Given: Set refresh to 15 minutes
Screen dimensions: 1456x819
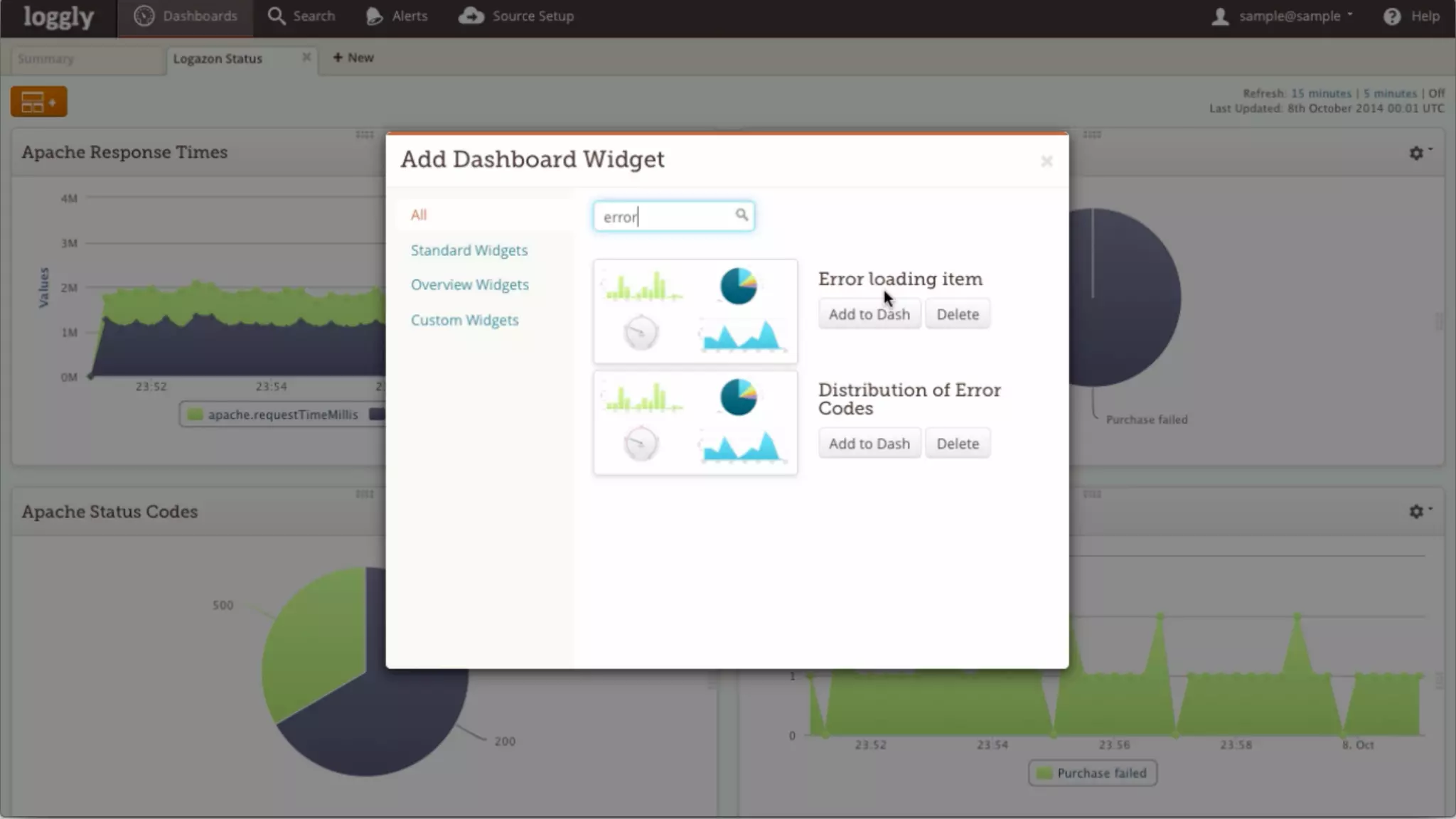Looking at the screenshot, I should [1320, 93].
